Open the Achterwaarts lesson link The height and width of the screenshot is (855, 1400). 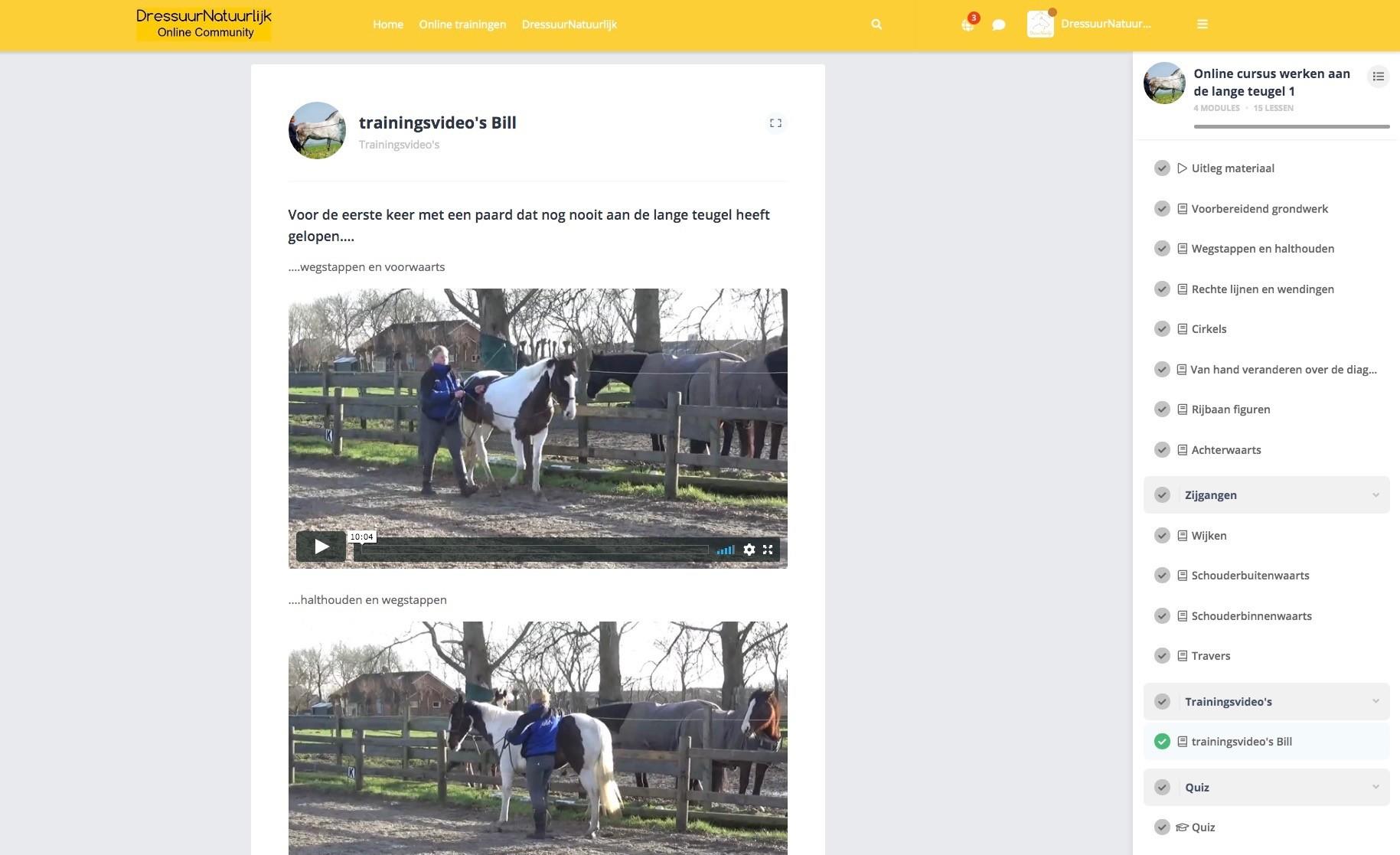pyautogui.click(x=1225, y=450)
